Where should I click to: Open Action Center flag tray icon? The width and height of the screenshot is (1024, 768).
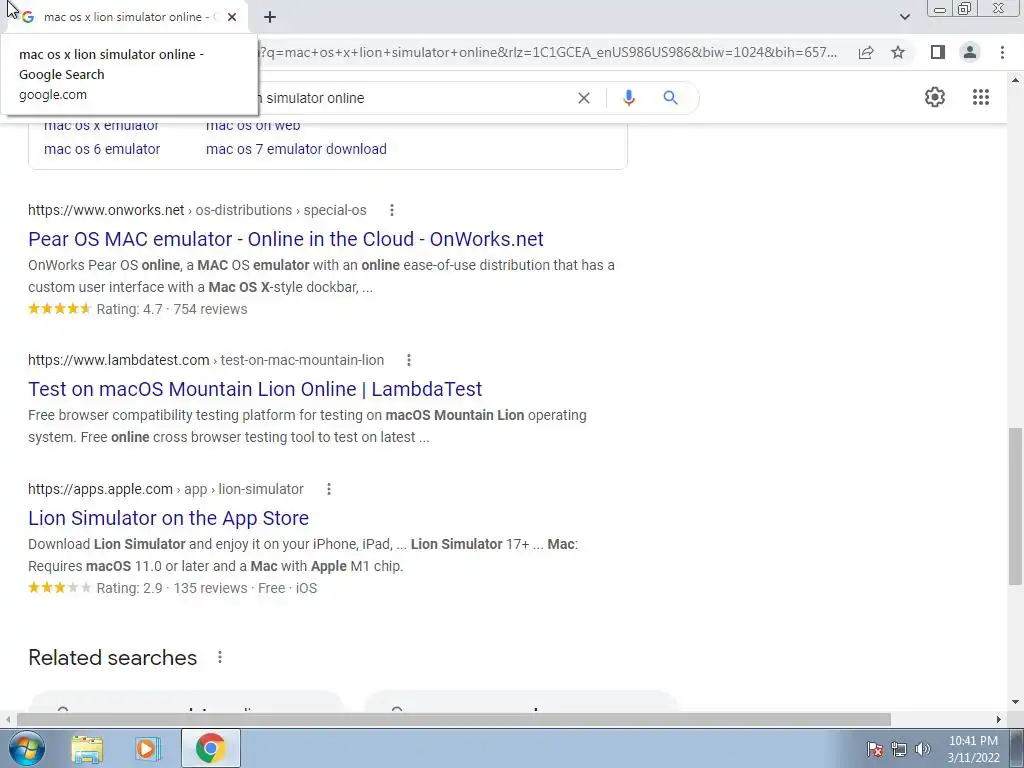tap(875, 749)
